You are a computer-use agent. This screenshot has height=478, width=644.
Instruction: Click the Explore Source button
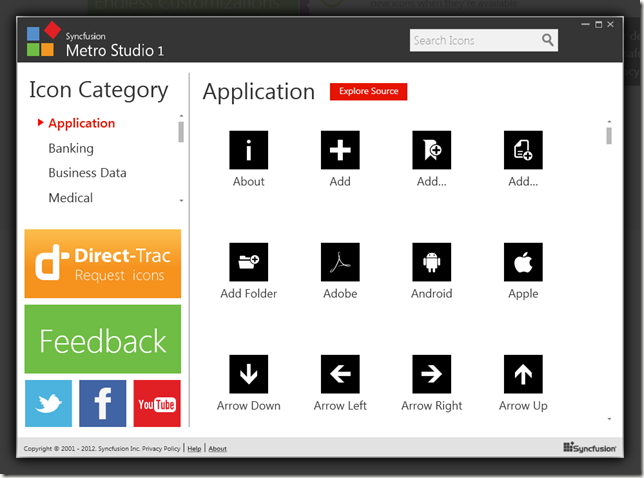pos(368,91)
